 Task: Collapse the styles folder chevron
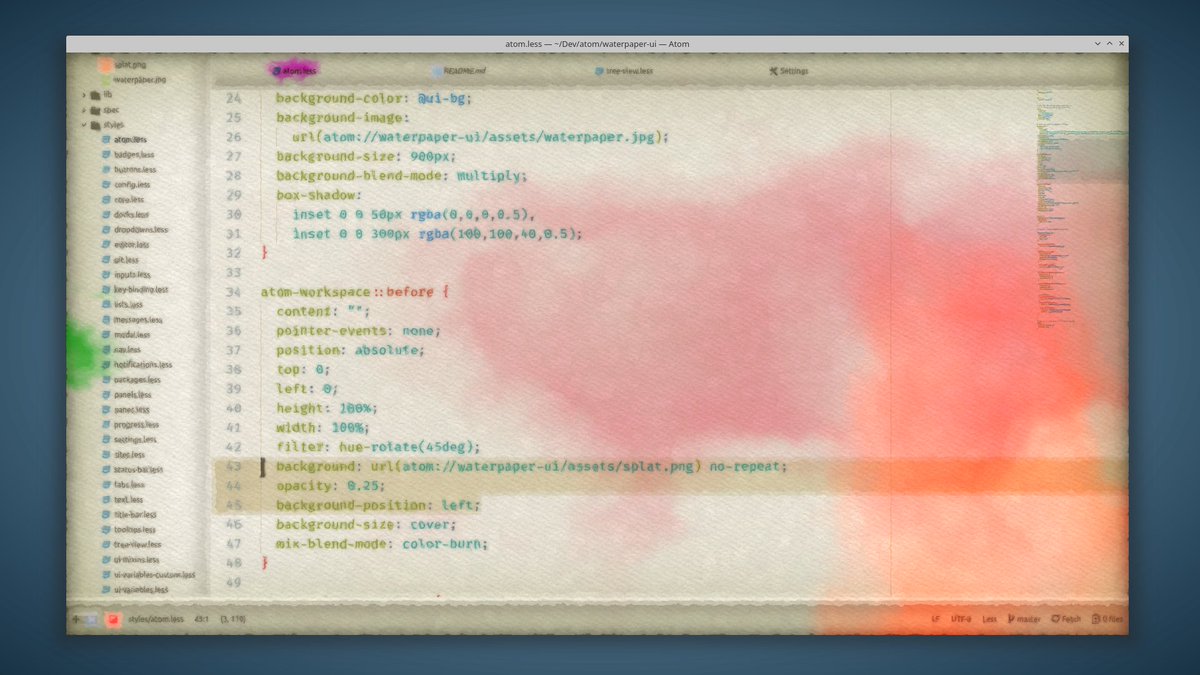pyautogui.click(x=83, y=125)
